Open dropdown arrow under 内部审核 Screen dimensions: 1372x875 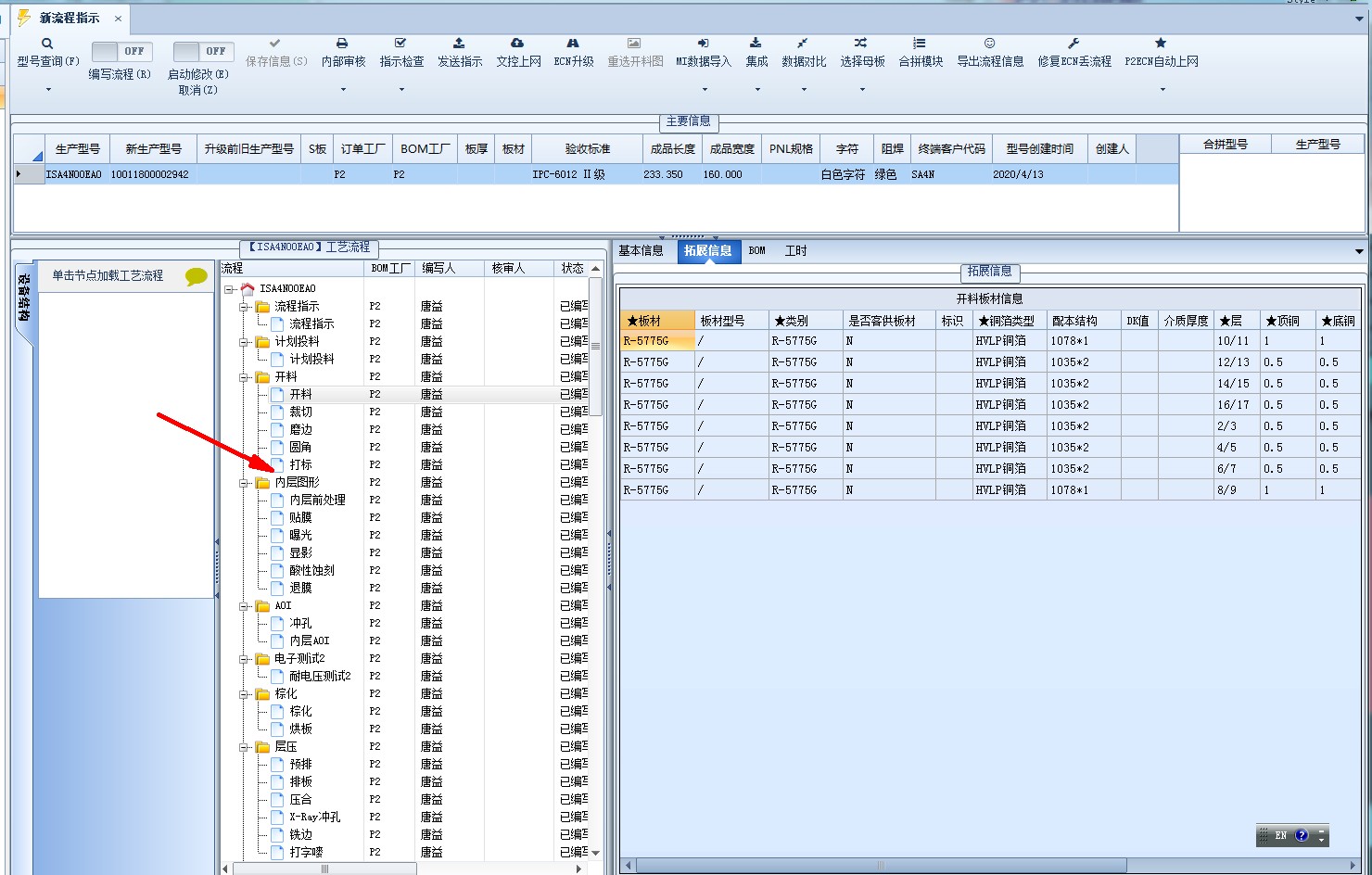pyautogui.click(x=343, y=90)
